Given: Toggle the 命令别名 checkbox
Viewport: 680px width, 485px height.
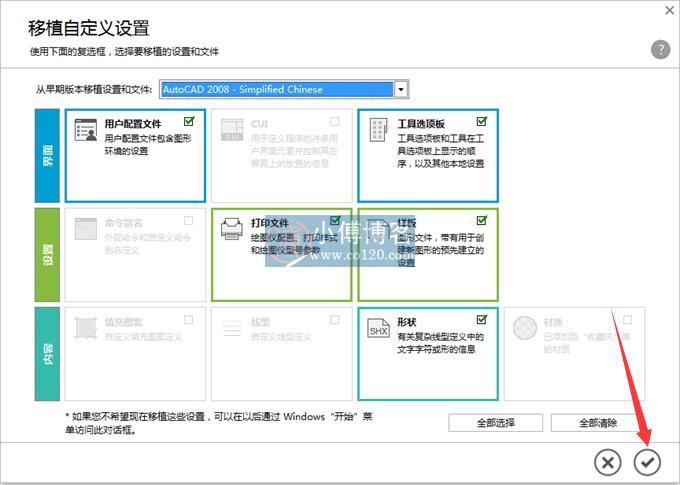Looking at the screenshot, I should pyautogui.click(x=189, y=221).
